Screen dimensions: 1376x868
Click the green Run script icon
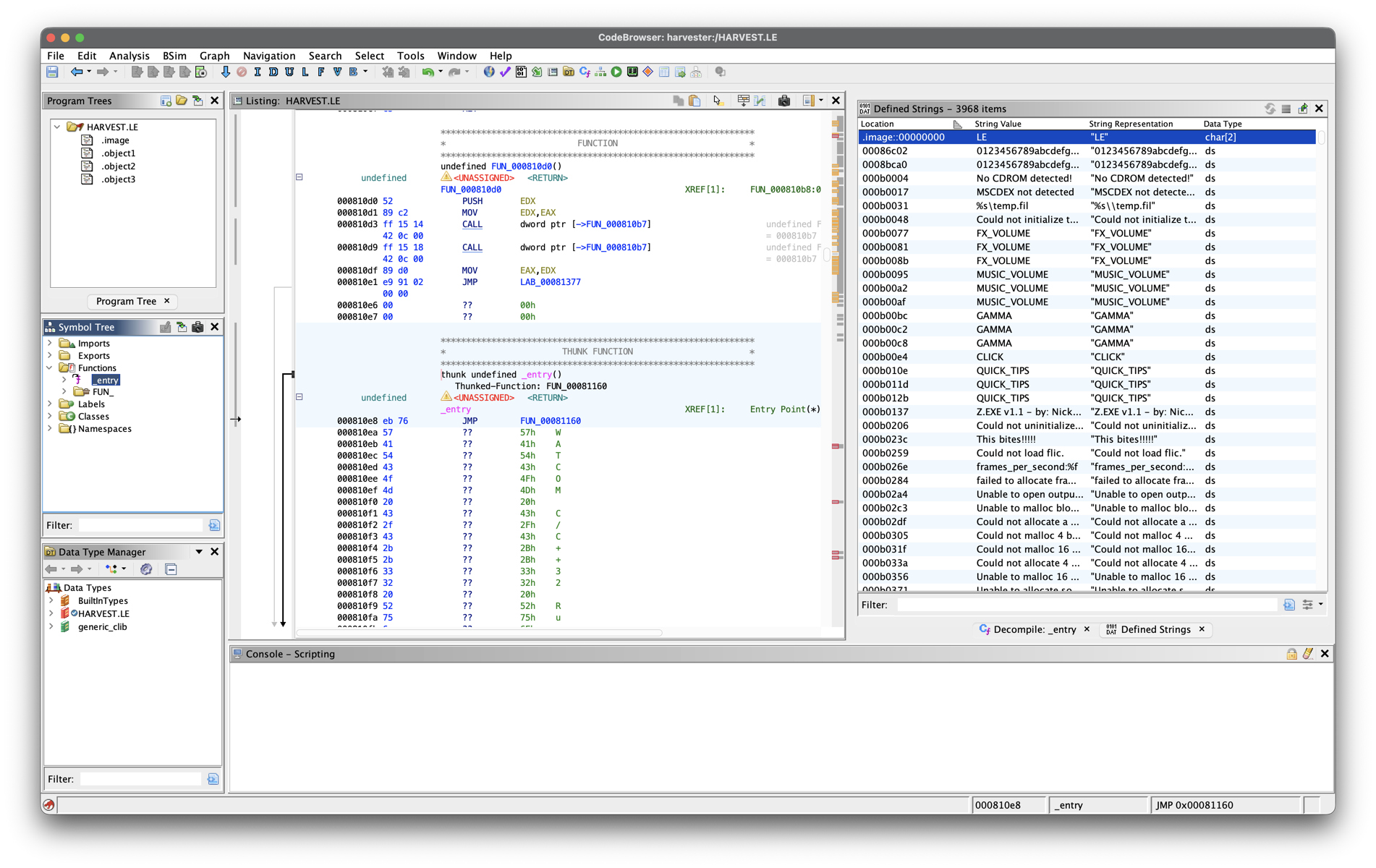[x=616, y=72]
